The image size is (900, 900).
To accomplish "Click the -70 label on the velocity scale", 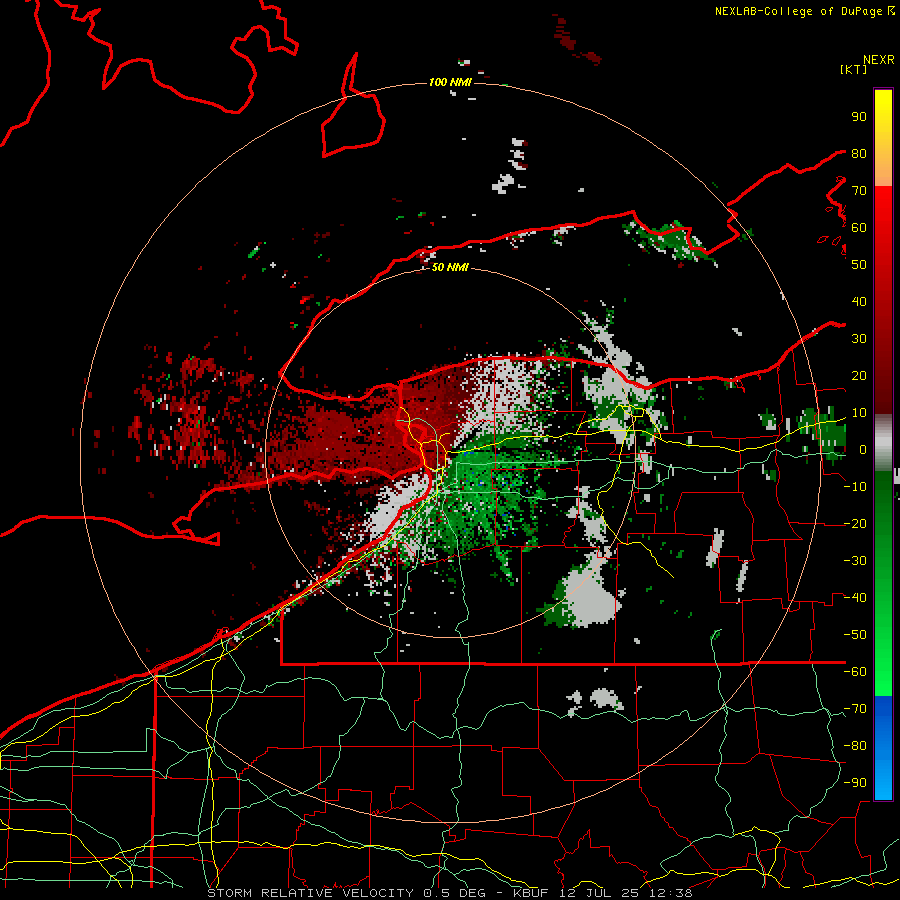I will tap(855, 708).
